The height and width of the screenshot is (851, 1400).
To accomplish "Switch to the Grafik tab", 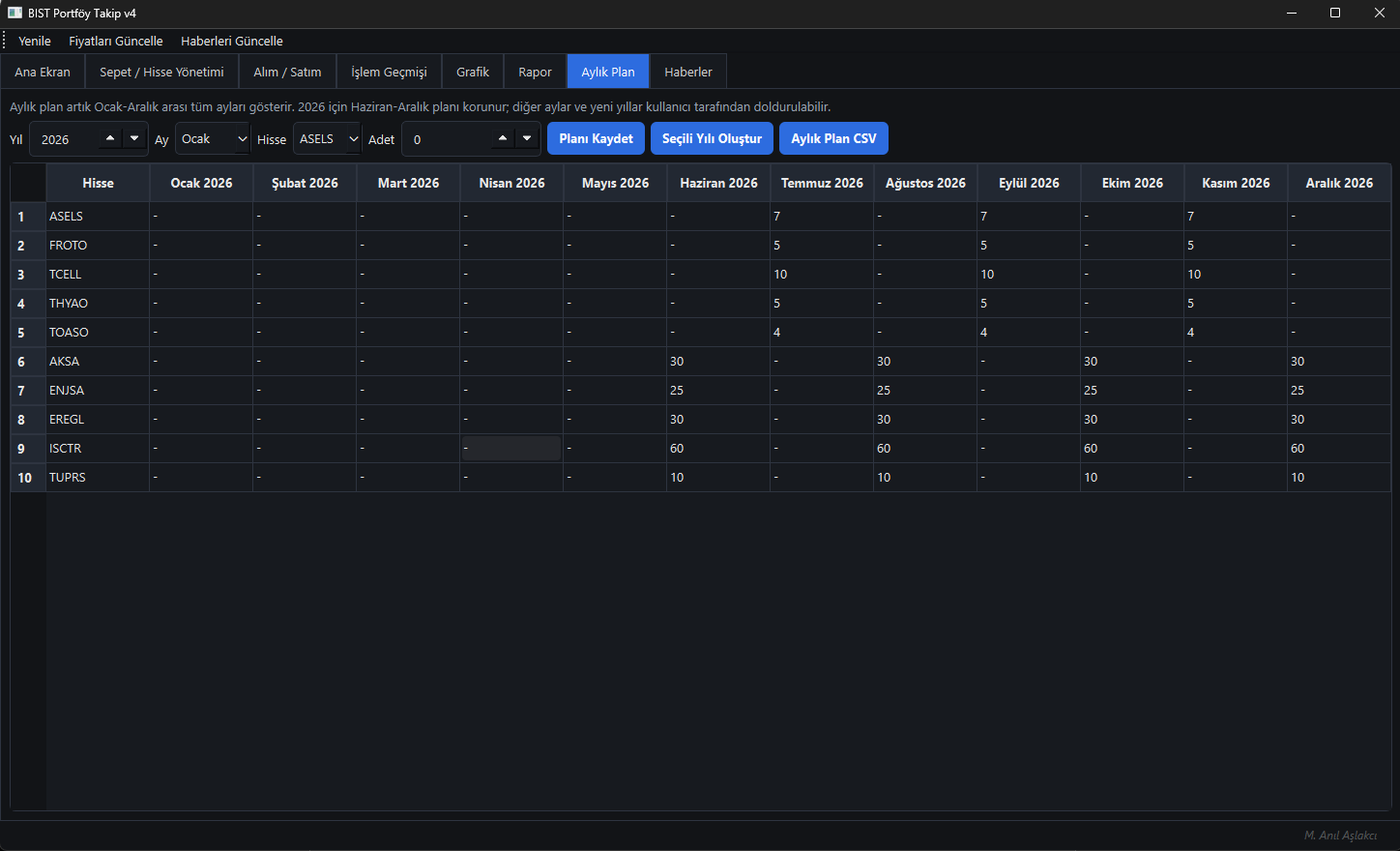I will click(473, 72).
